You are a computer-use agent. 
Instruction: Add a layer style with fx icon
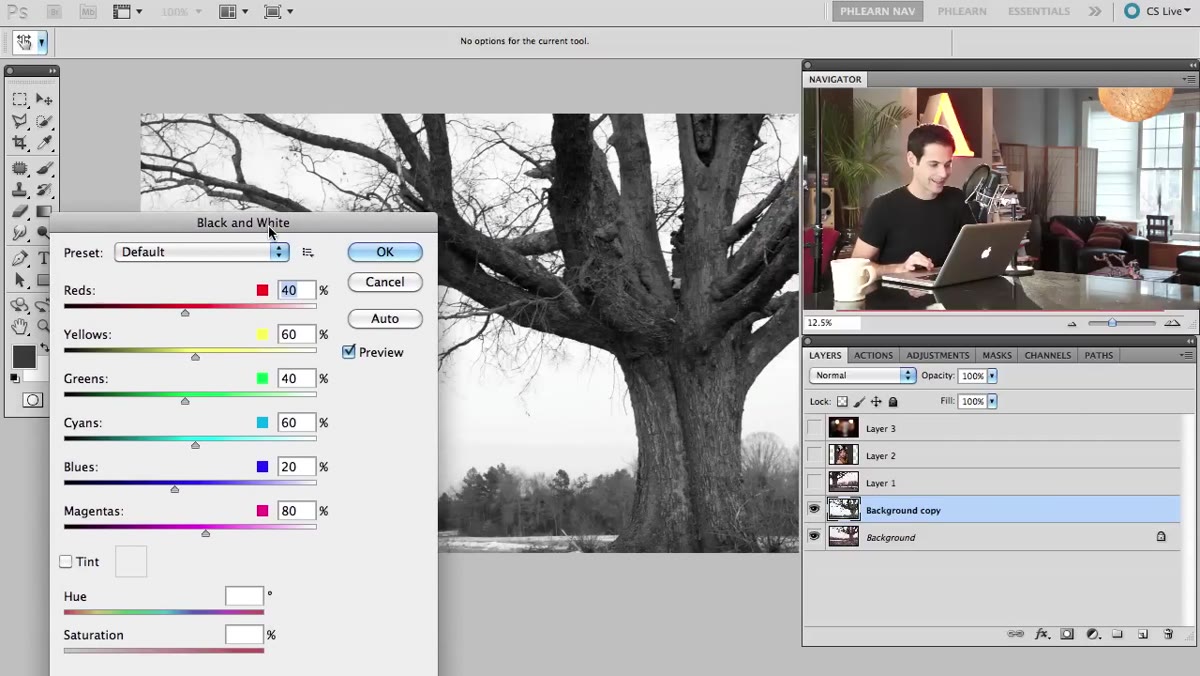(1041, 634)
